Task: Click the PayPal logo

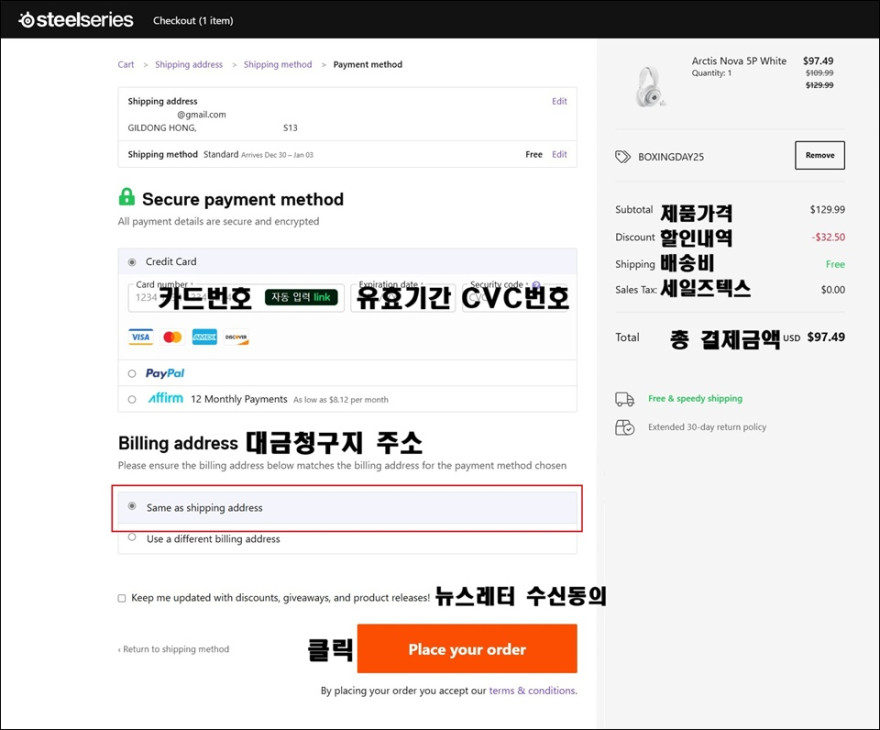Action: 165,374
